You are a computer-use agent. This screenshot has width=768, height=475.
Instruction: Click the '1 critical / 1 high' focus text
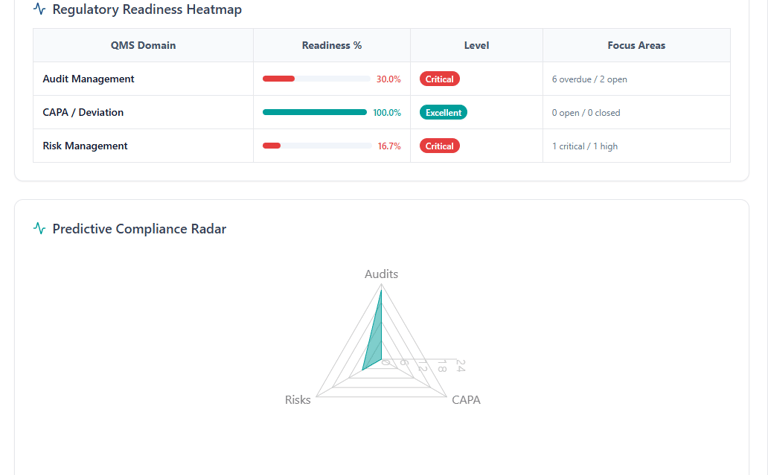585,146
